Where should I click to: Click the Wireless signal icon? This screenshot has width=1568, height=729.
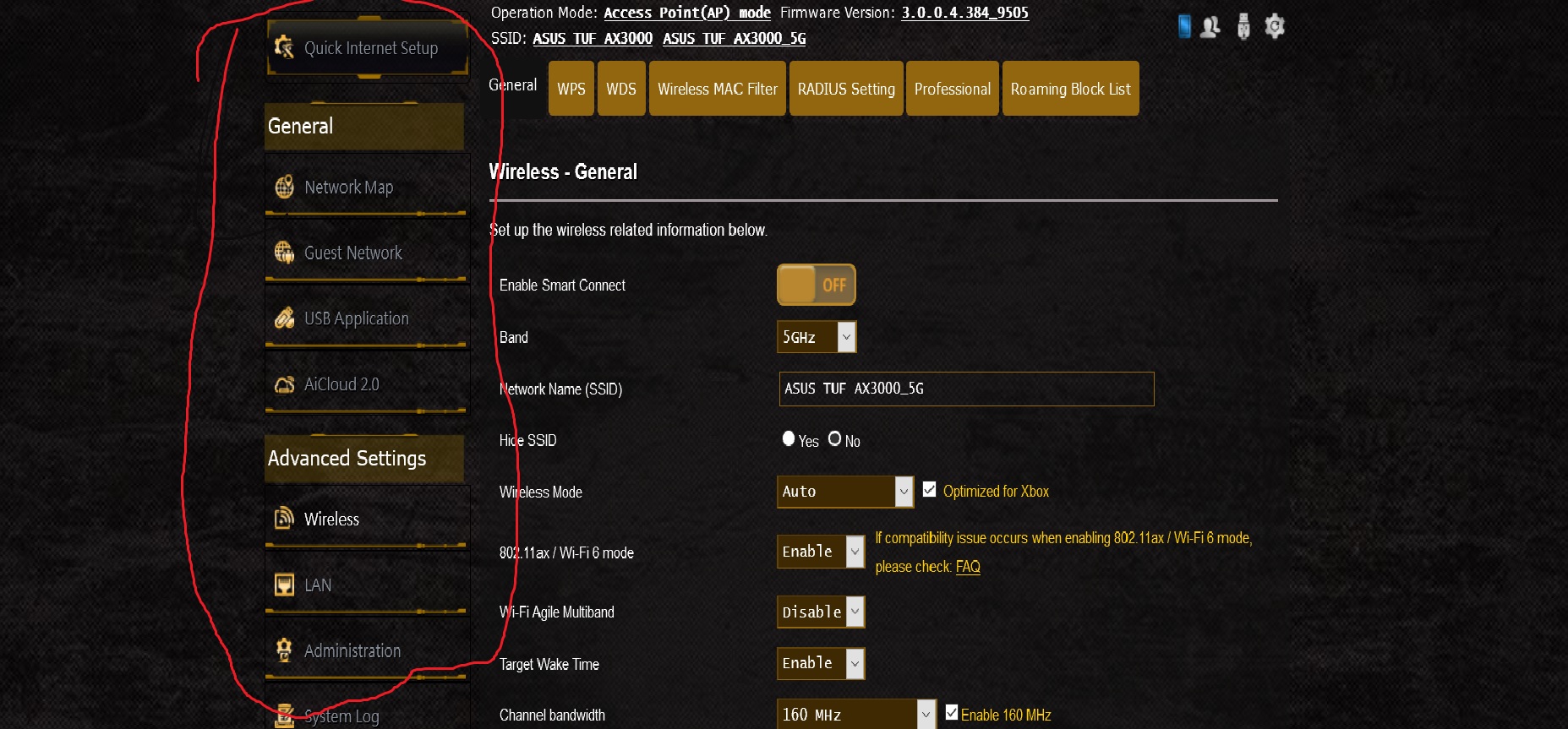(285, 518)
